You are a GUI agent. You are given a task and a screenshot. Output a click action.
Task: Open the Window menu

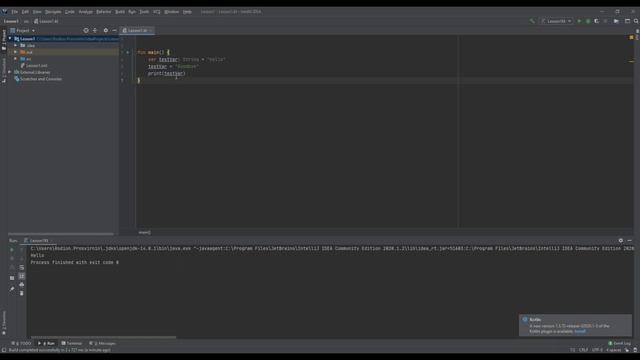pos(171,12)
